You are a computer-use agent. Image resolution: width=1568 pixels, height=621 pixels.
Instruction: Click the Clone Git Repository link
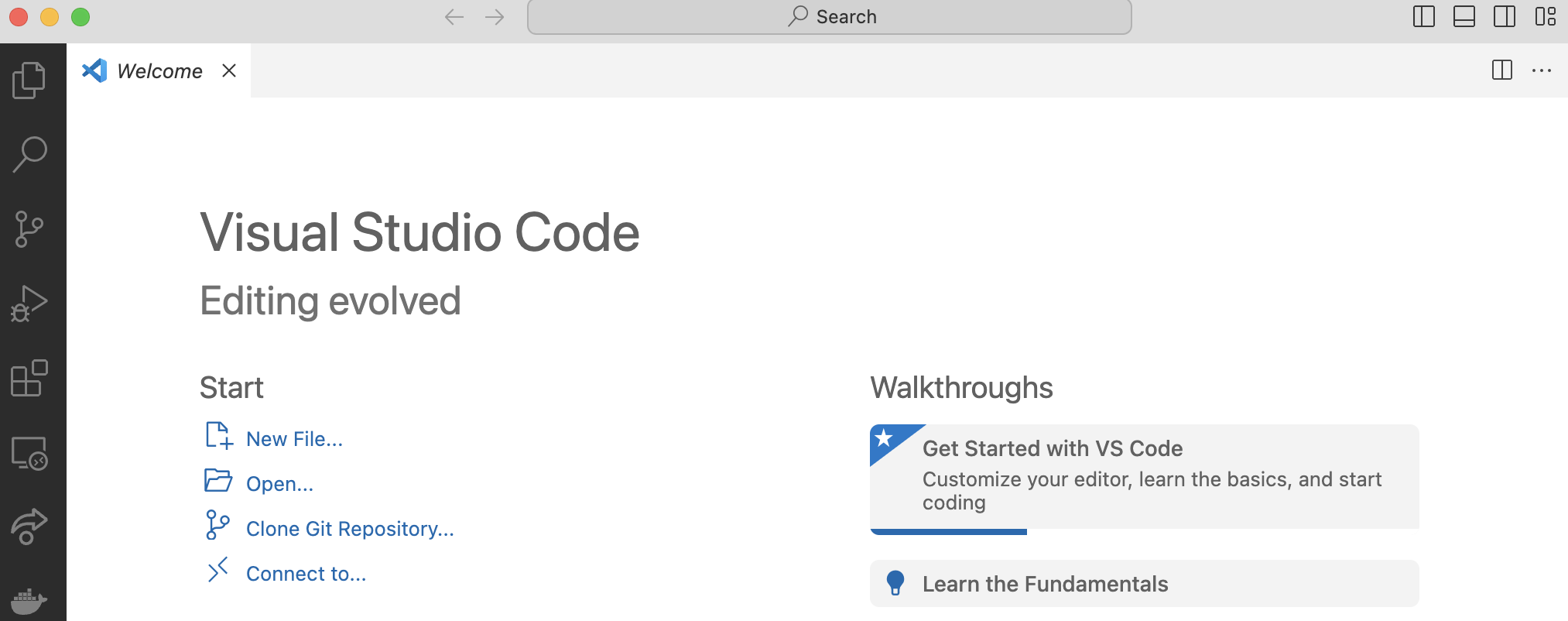[x=350, y=529]
